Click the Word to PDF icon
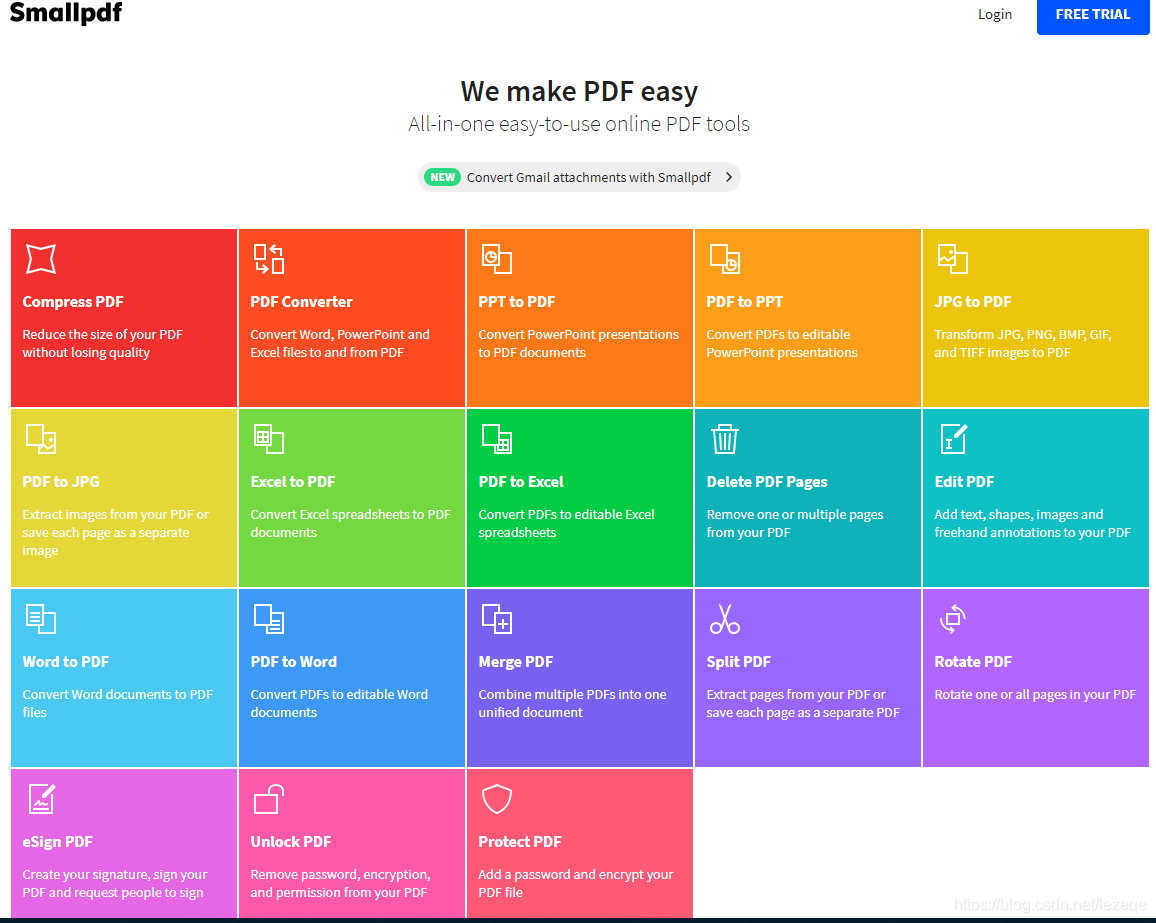This screenshot has height=923, width=1156. (41, 619)
